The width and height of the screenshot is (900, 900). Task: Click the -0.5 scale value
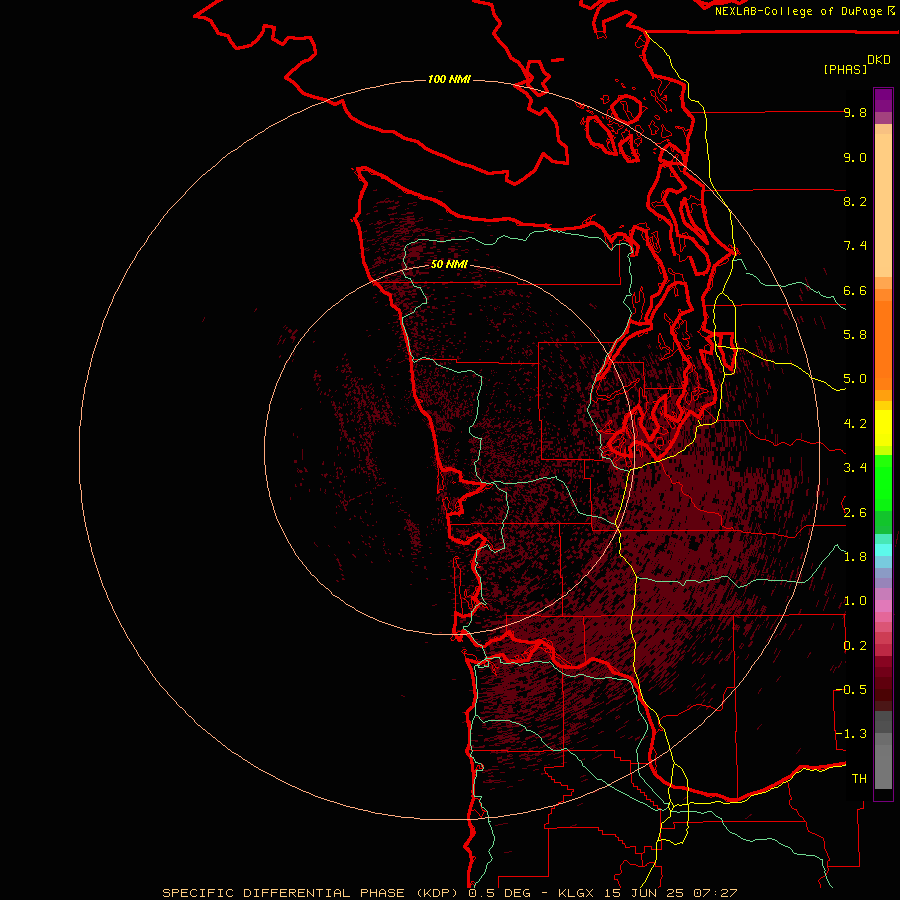(851, 690)
